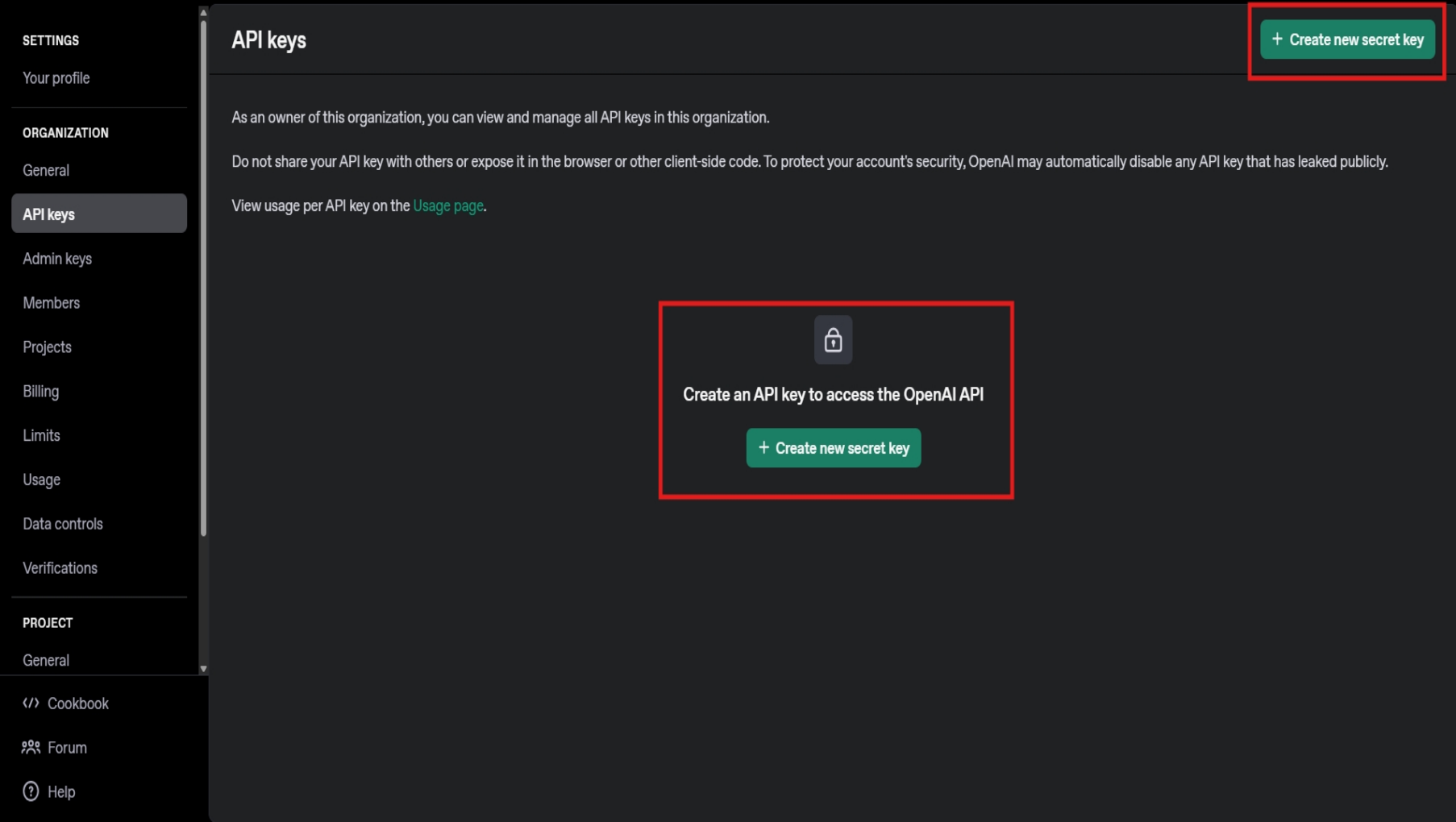Click the sidebar scrollbar down arrow
This screenshot has height=822, width=1456.
click(x=203, y=669)
